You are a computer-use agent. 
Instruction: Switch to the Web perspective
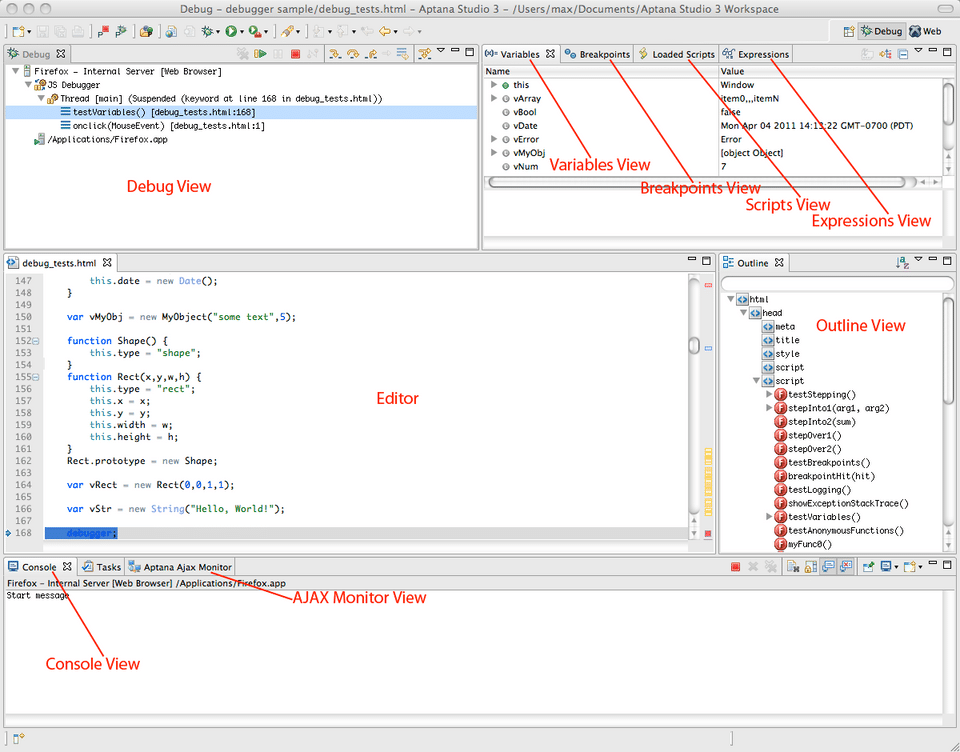click(x=926, y=31)
